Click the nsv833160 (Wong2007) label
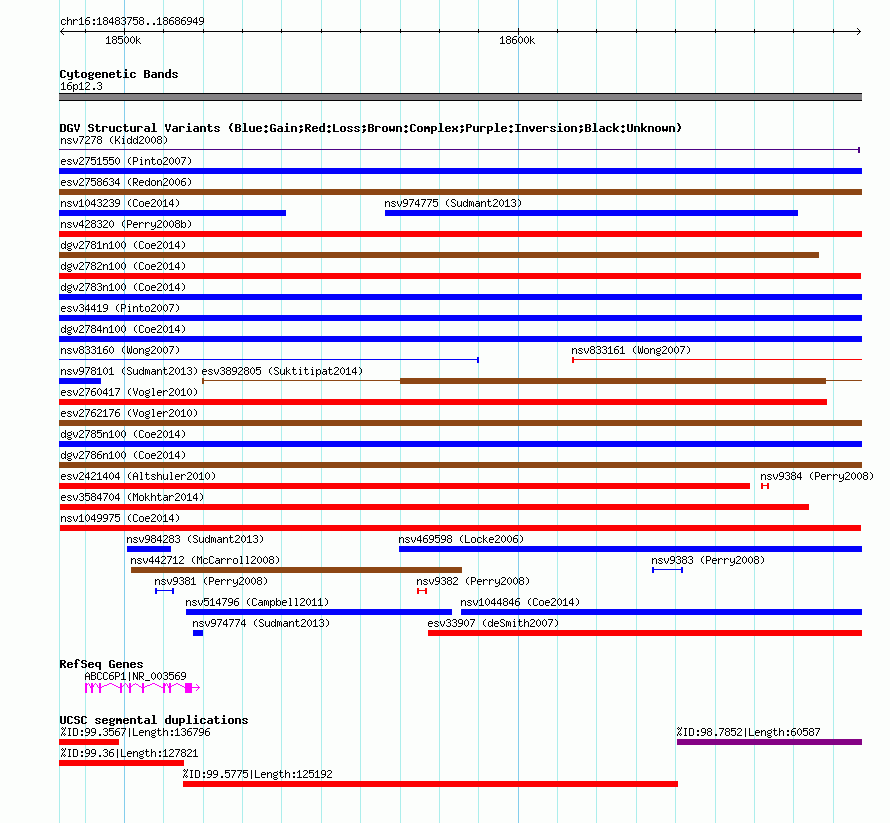Image resolution: width=890 pixels, height=823 pixels. click(x=120, y=350)
